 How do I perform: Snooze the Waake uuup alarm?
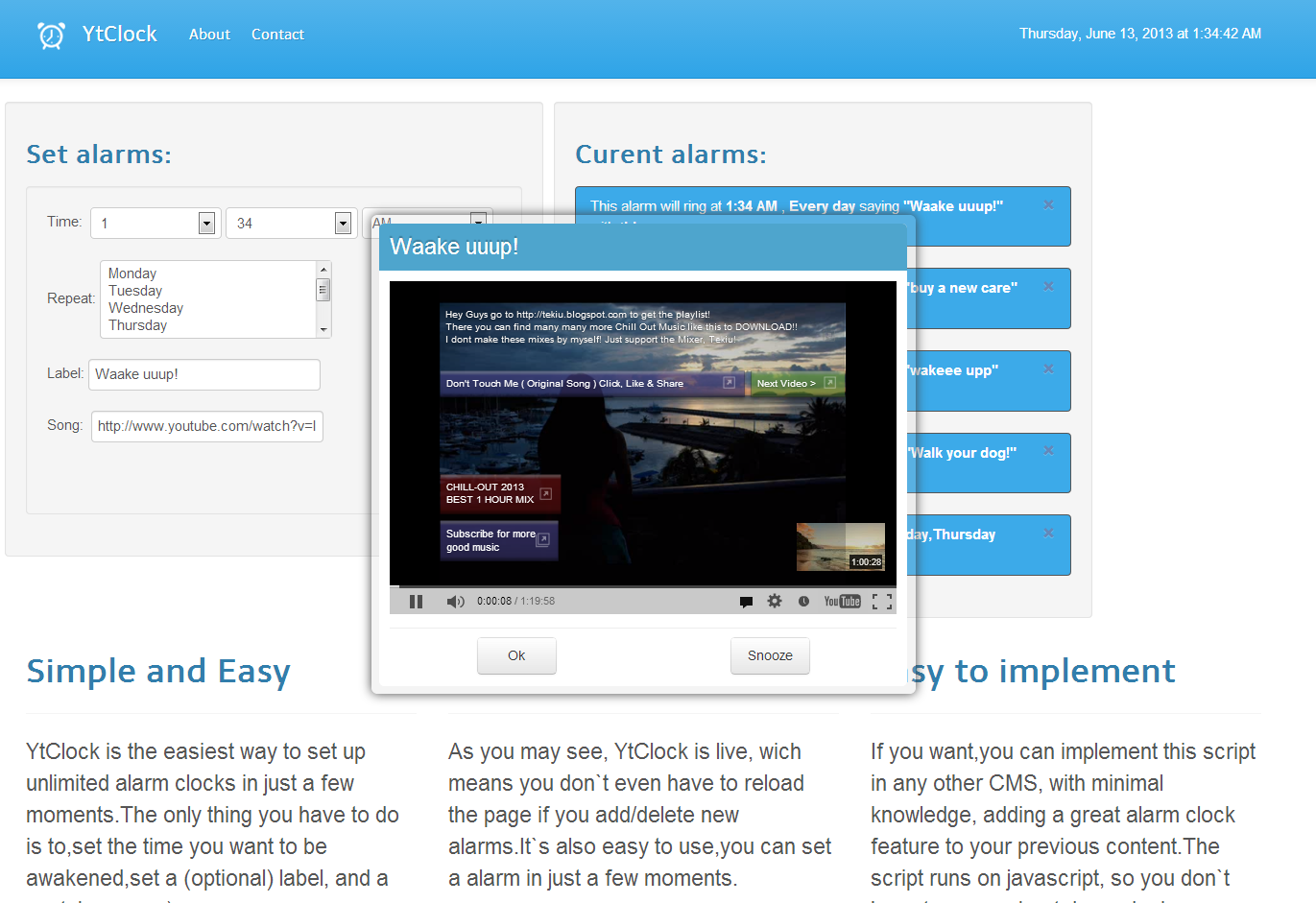(770, 655)
